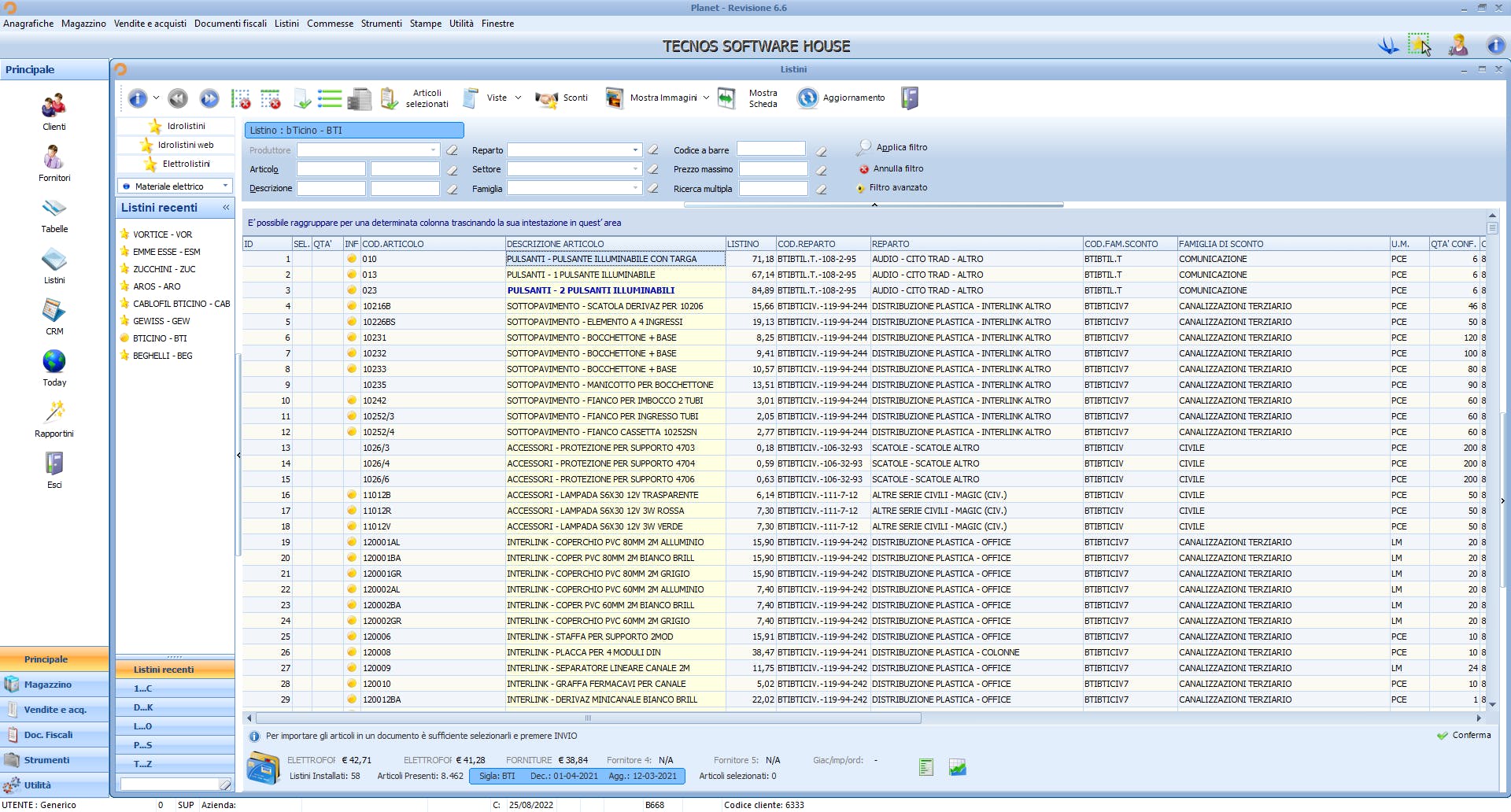Open the Clienti section in sidebar
This screenshot has height=812, width=1511.
[x=54, y=111]
